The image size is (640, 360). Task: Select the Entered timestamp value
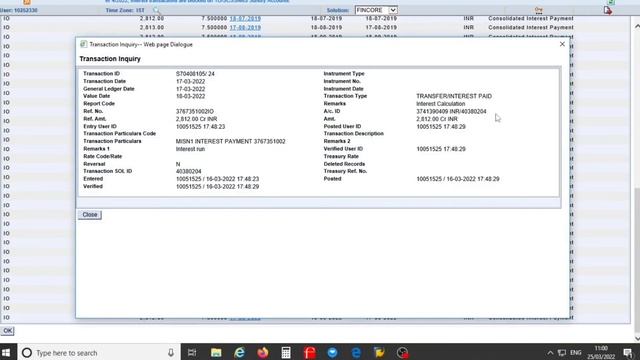point(217,179)
